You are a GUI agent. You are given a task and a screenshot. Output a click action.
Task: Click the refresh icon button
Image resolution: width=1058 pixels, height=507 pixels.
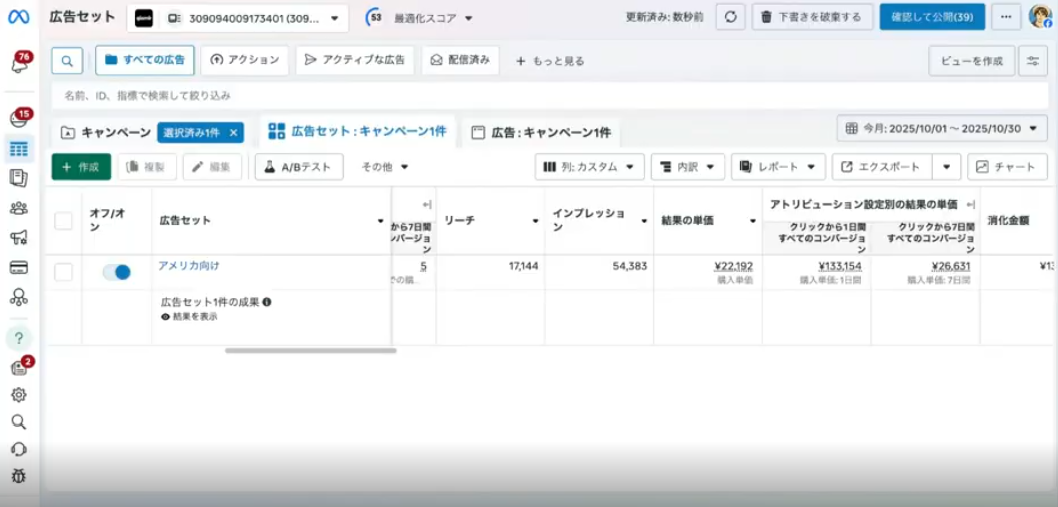pos(730,17)
